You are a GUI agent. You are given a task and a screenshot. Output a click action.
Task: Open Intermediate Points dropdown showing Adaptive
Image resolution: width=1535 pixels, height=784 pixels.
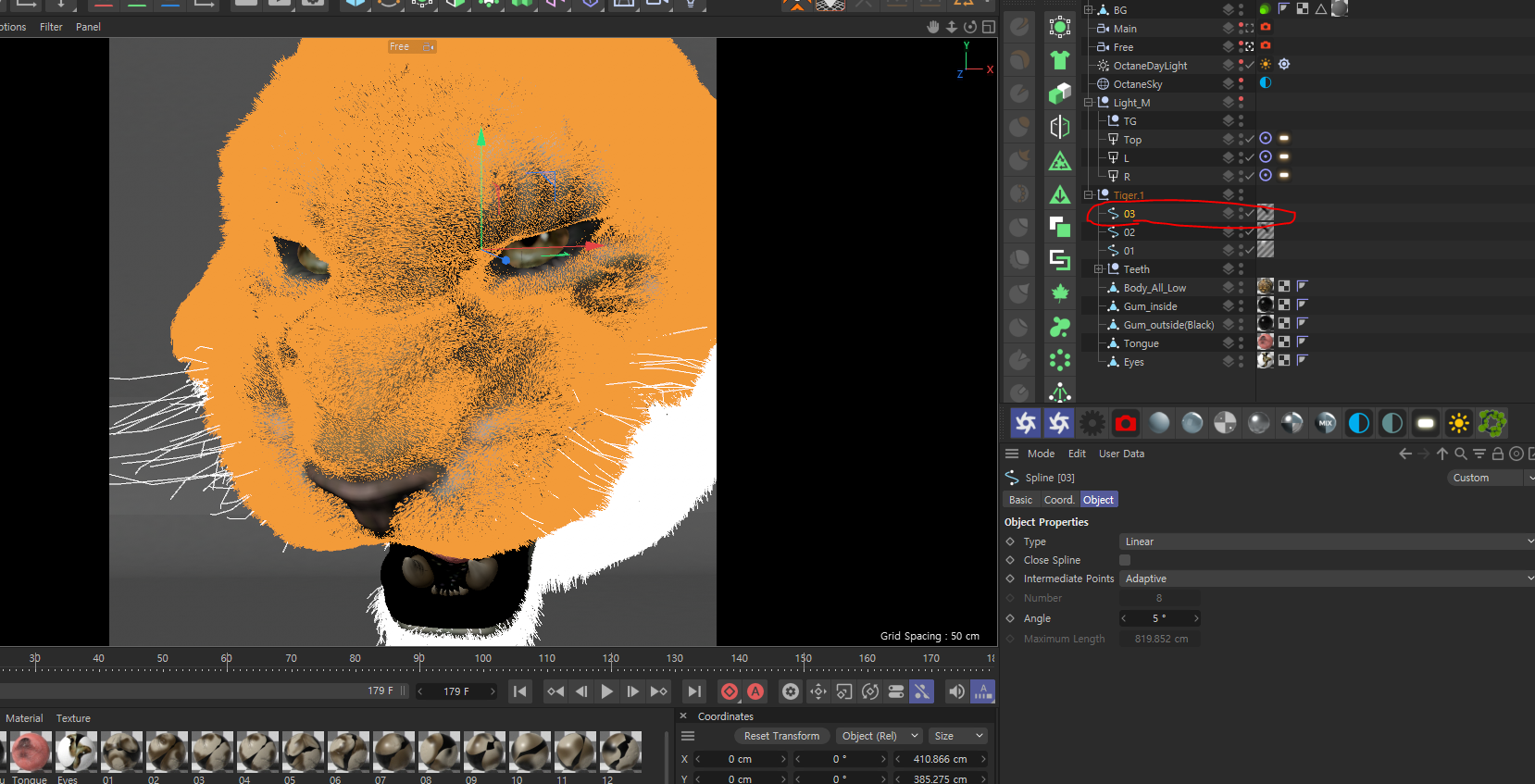point(1327,579)
